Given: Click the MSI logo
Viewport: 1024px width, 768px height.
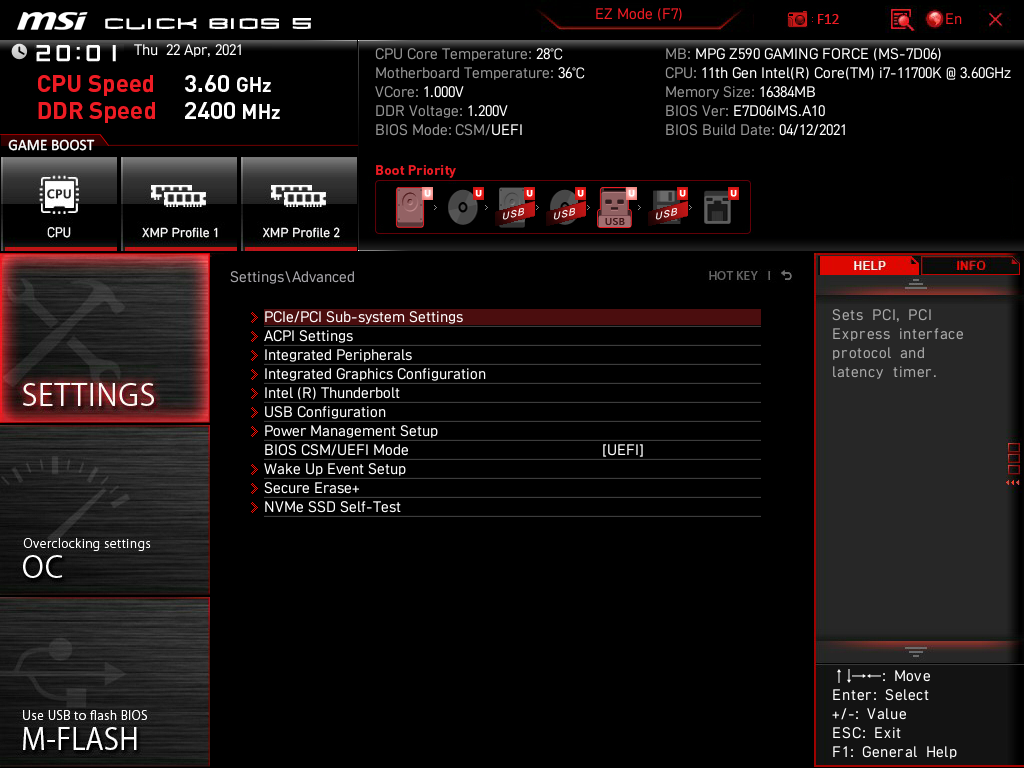Looking at the screenshot, I should coord(52,21).
